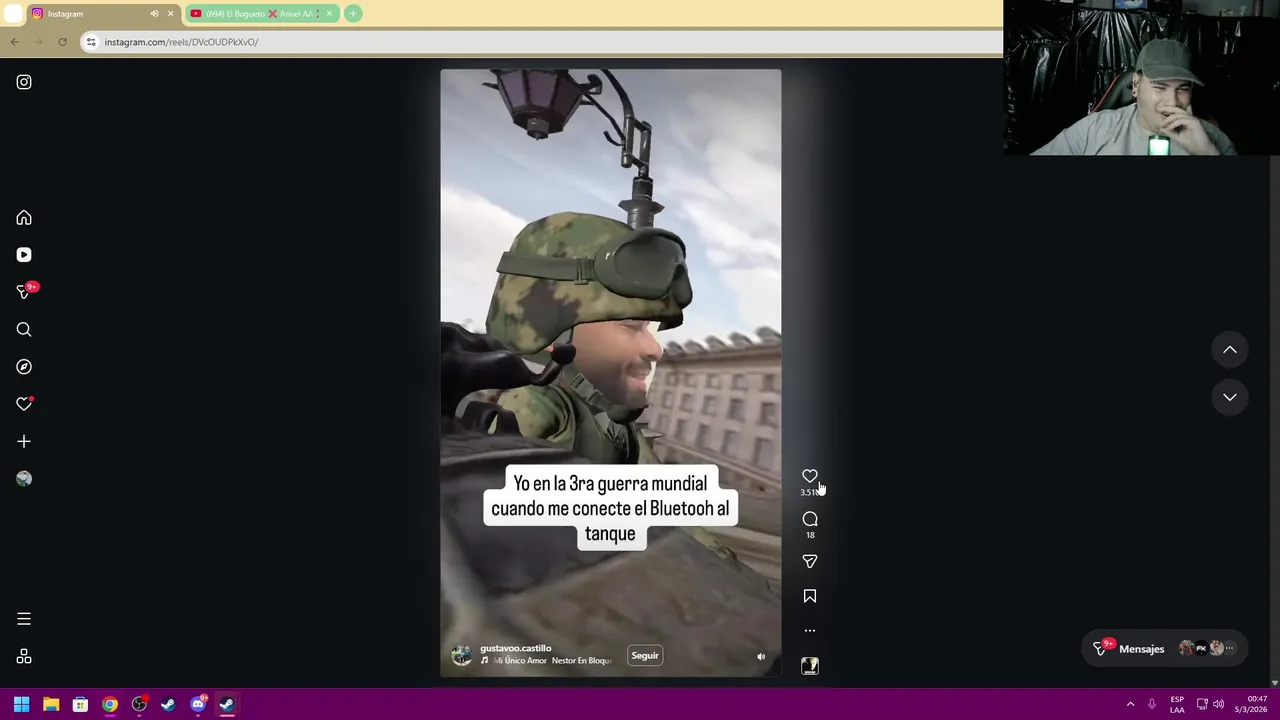This screenshot has height=720, width=1280.
Task: Go to previous reel with up chevron
Action: click(1230, 350)
